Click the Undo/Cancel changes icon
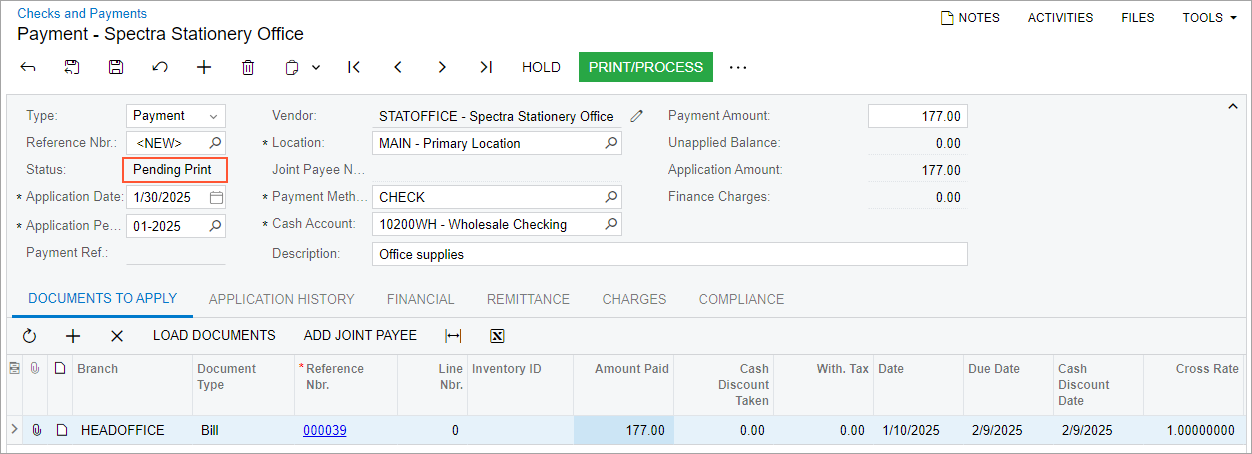1252x454 pixels. click(x=160, y=67)
